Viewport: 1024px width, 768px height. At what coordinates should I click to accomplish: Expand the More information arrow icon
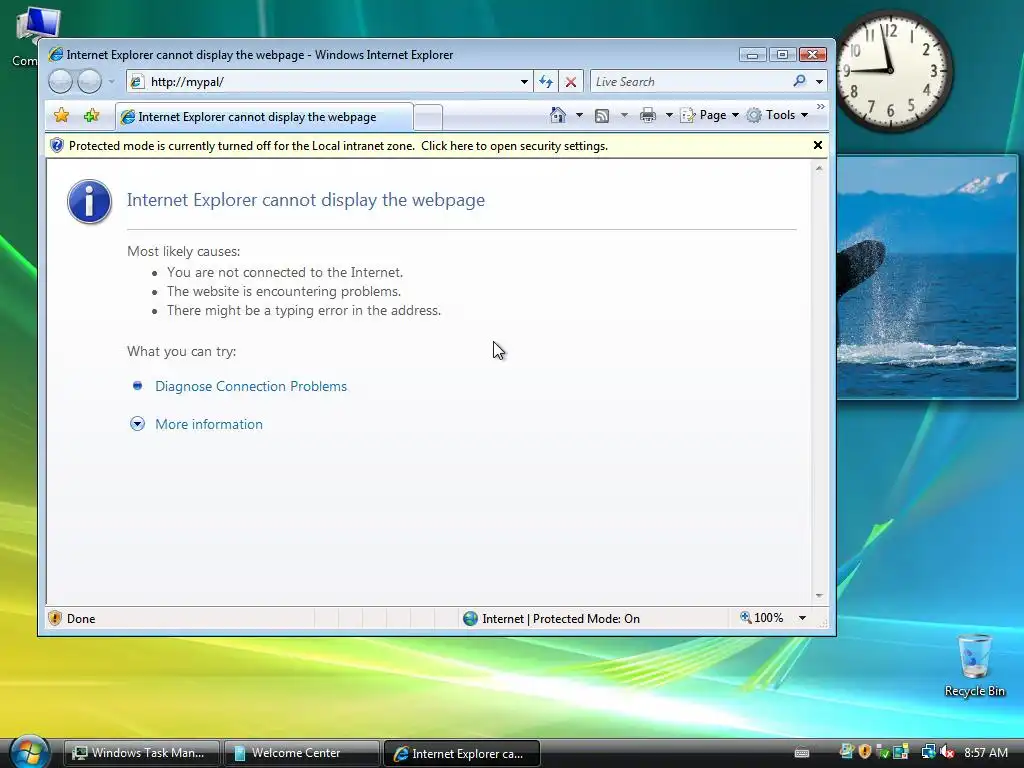tap(137, 424)
